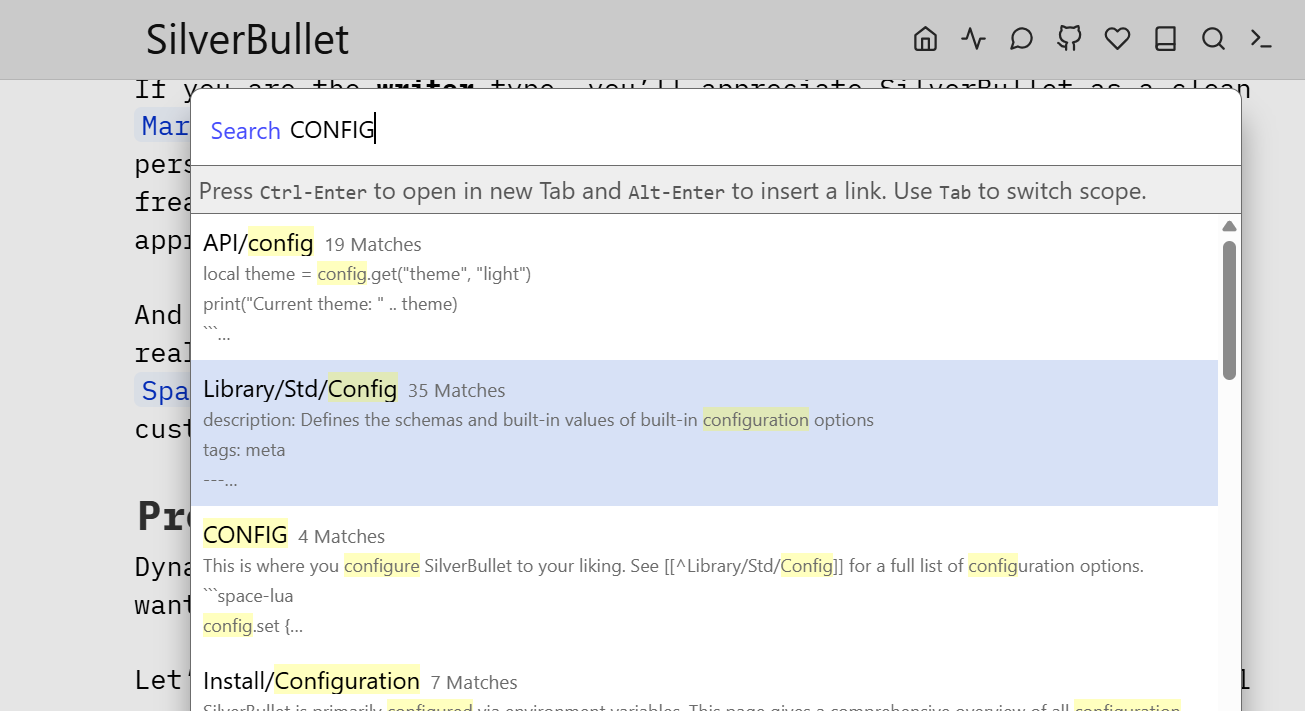Open the terminal command icon
This screenshot has height=711, width=1305.
coord(1261,39)
